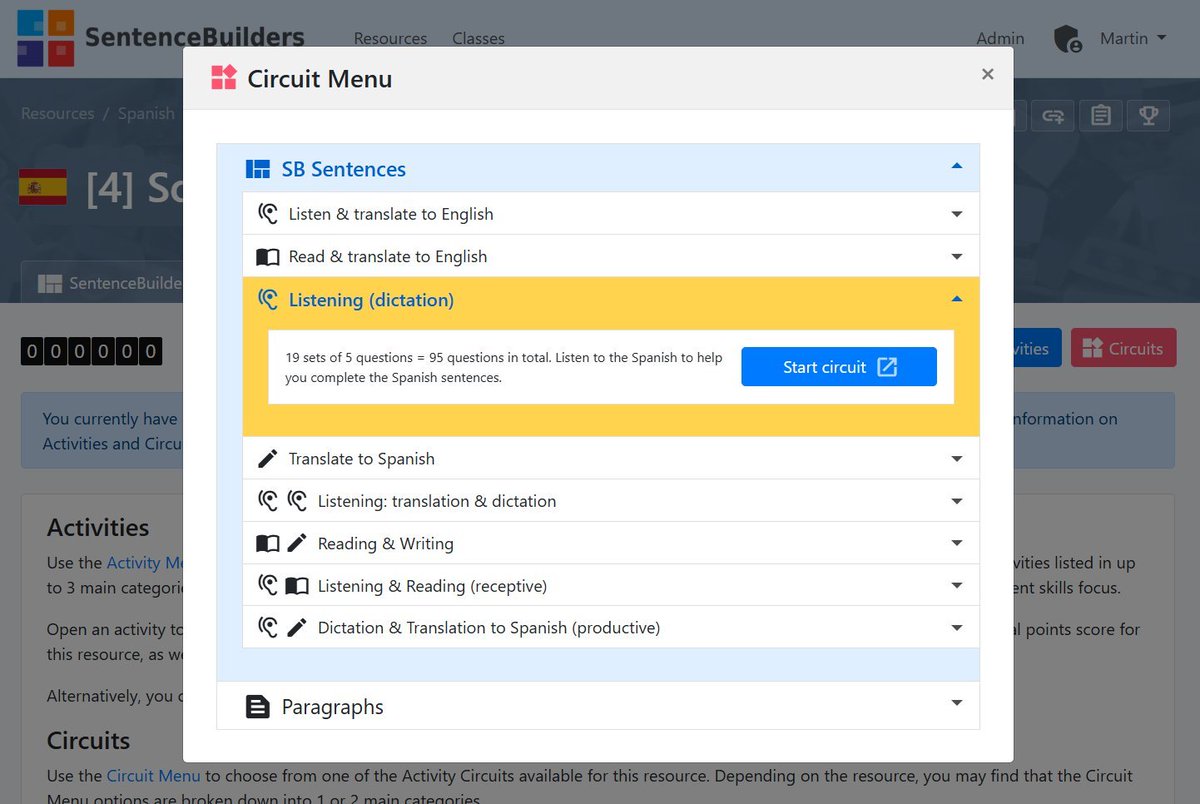1200x804 pixels.
Task: Click the red Circuits button
Action: coord(1123,348)
